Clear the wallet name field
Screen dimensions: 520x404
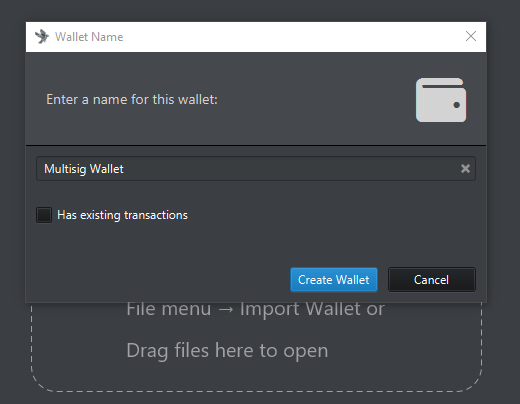pyautogui.click(x=465, y=169)
